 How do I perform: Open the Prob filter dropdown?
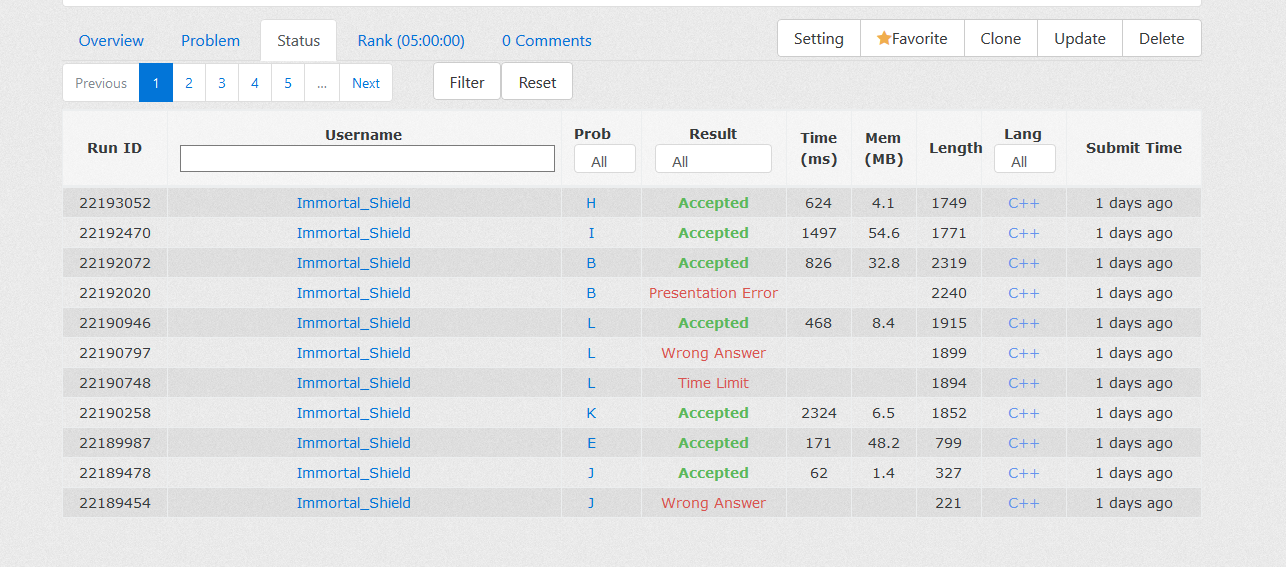(x=604, y=161)
